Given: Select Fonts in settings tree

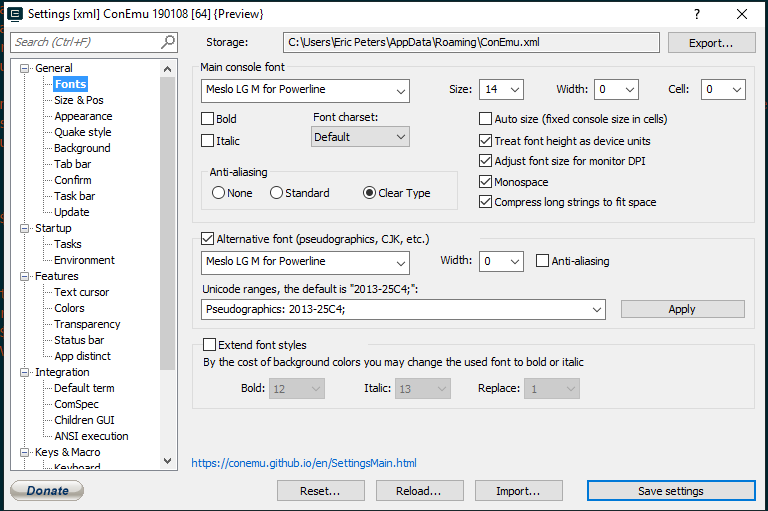Looking at the screenshot, I should coord(71,84).
